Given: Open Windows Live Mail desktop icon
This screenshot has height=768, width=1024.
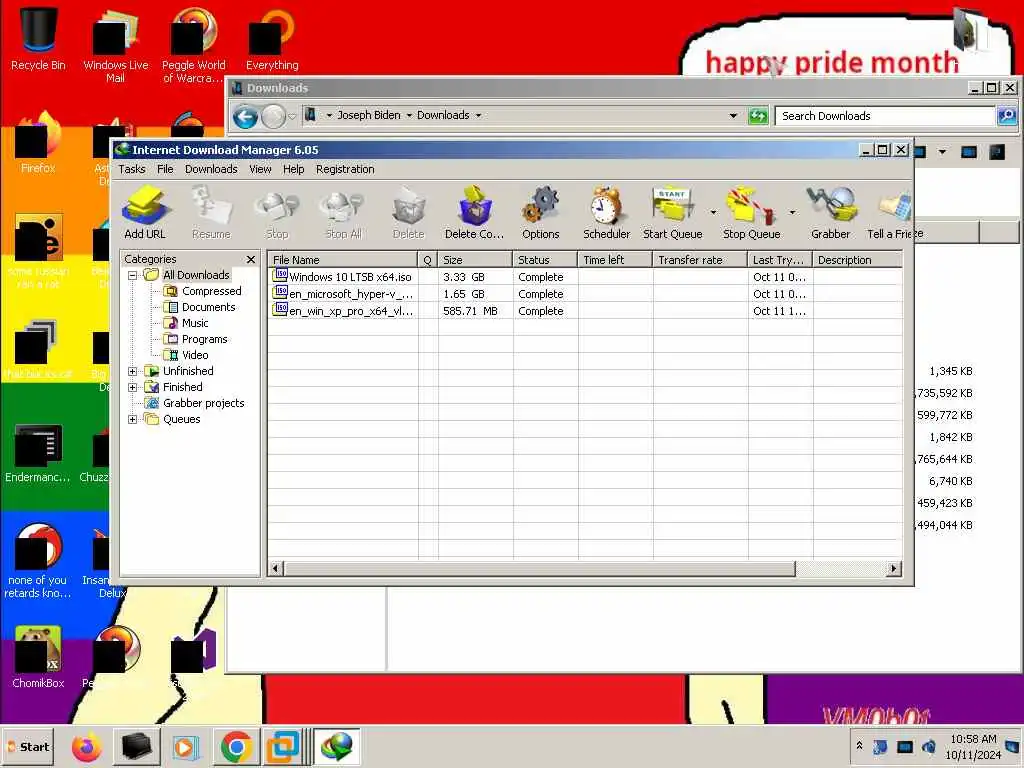Looking at the screenshot, I should pos(116,46).
